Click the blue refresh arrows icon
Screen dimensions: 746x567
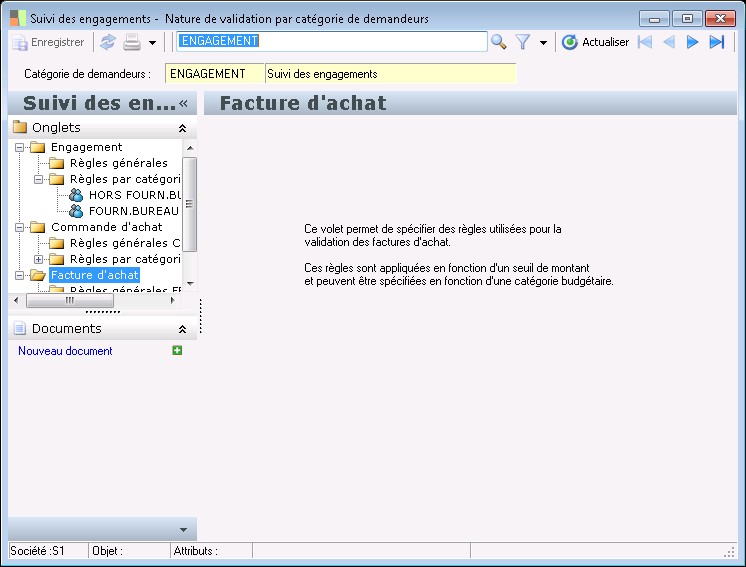pos(108,42)
